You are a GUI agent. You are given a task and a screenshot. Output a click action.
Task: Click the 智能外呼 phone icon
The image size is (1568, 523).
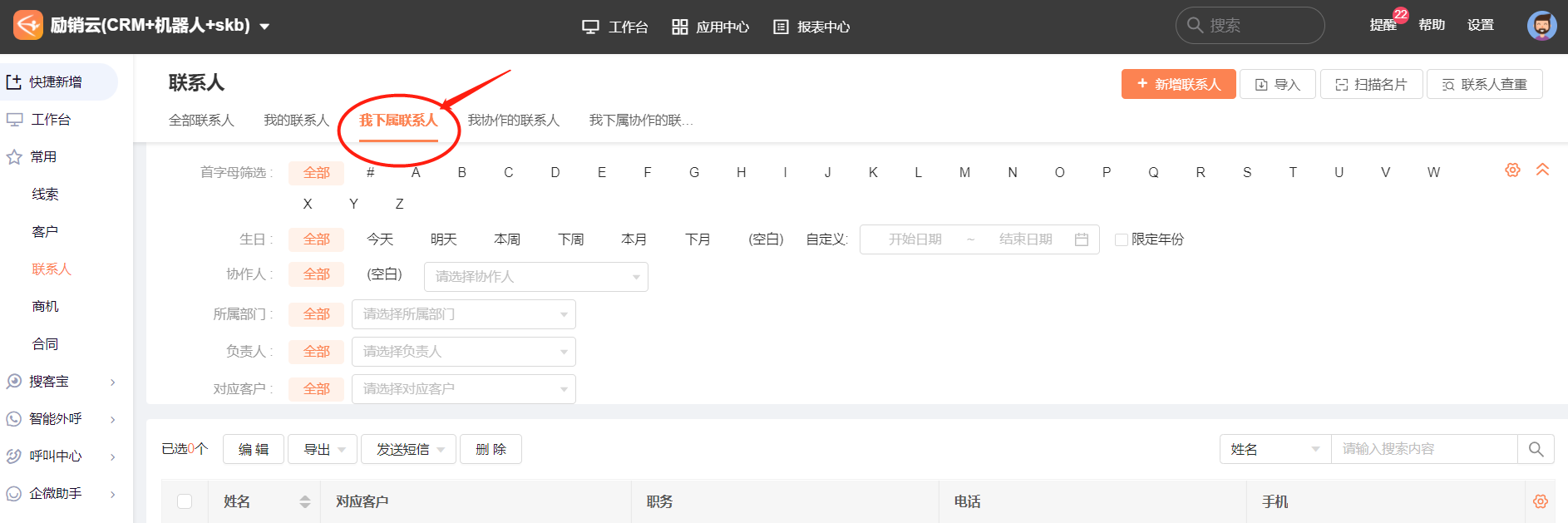click(14, 419)
